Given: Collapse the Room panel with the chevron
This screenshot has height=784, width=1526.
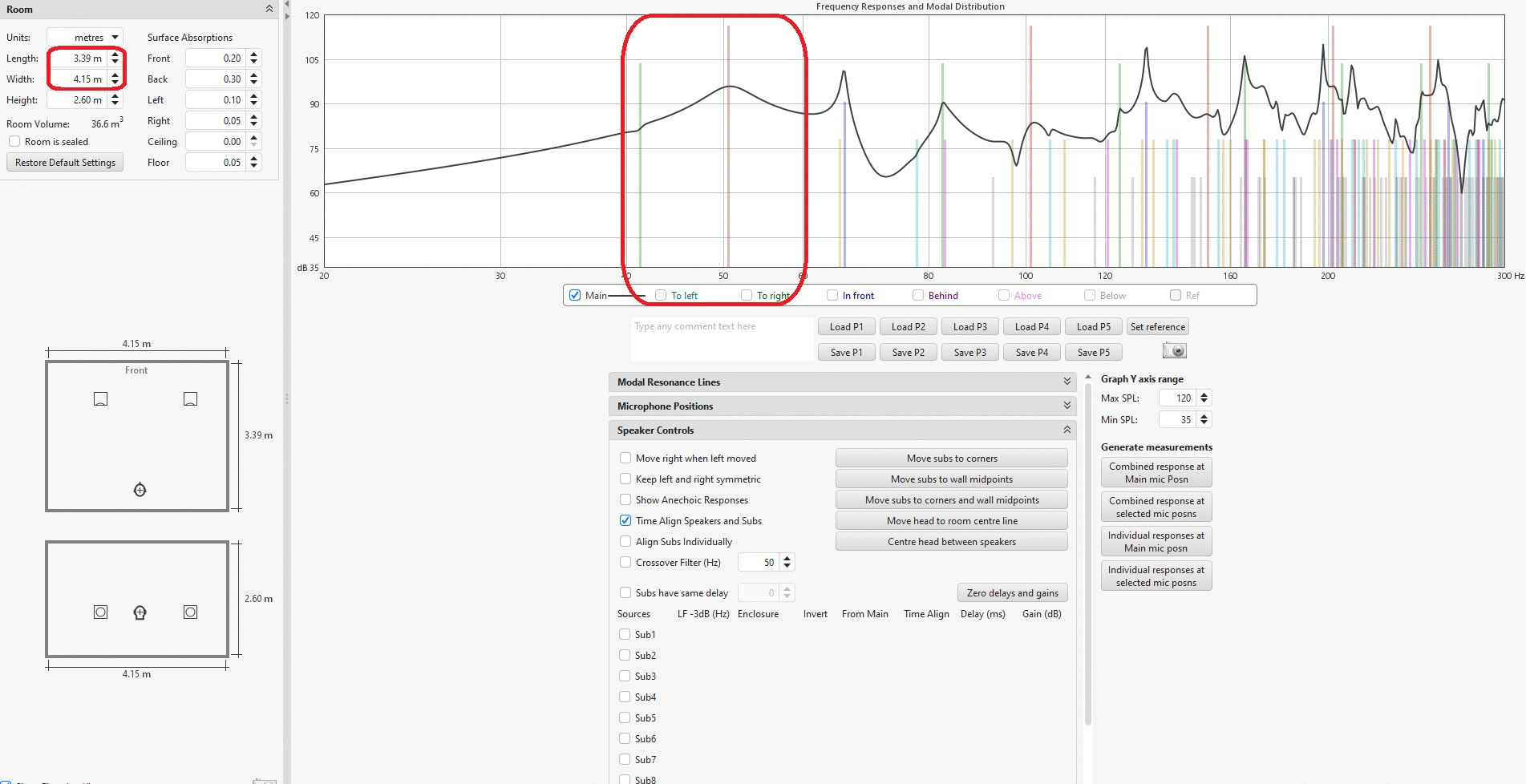Looking at the screenshot, I should pyautogui.click(x=269, y=10).
